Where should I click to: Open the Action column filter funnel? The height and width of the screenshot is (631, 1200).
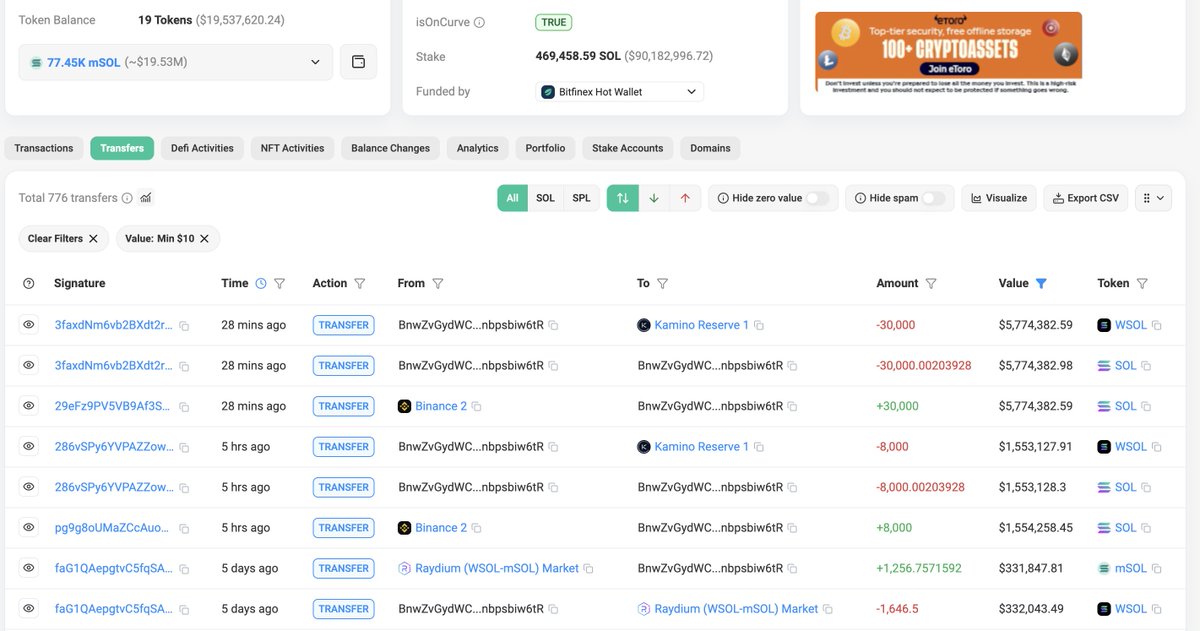360,284
